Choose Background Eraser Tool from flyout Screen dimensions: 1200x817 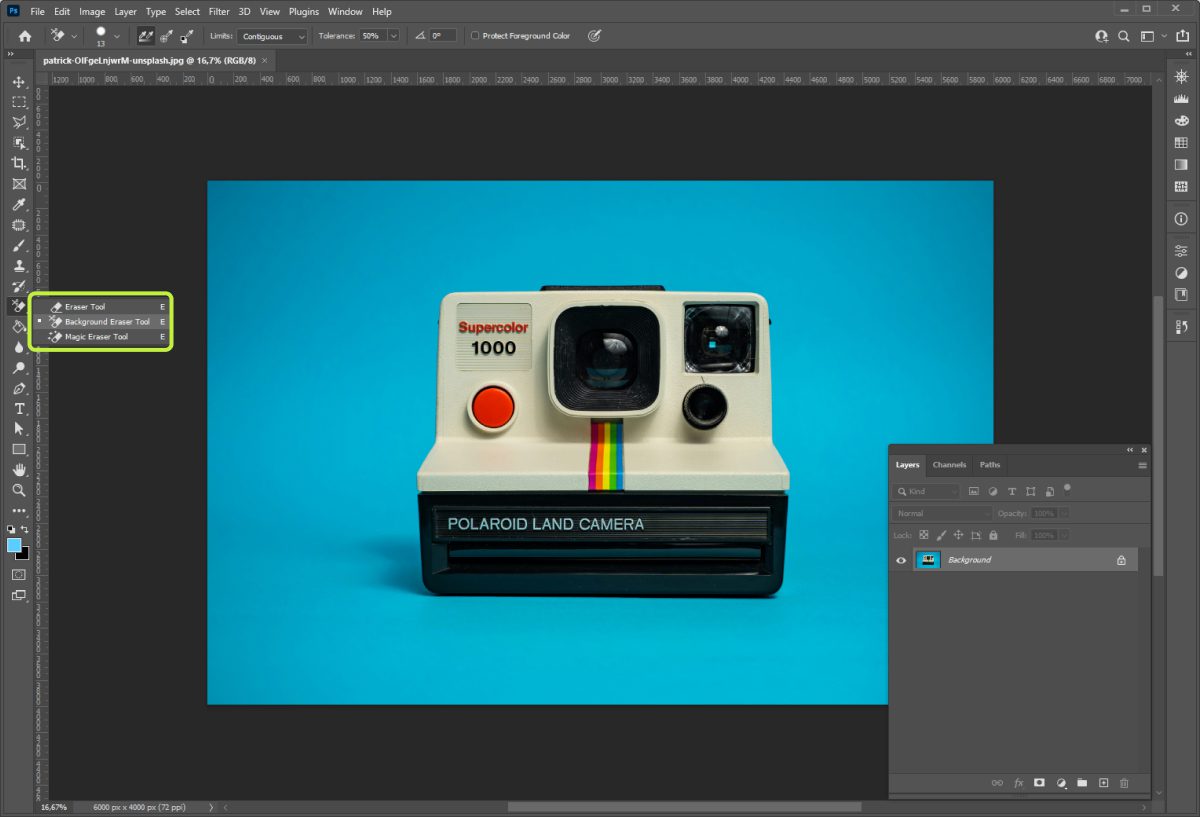point(102,322)
